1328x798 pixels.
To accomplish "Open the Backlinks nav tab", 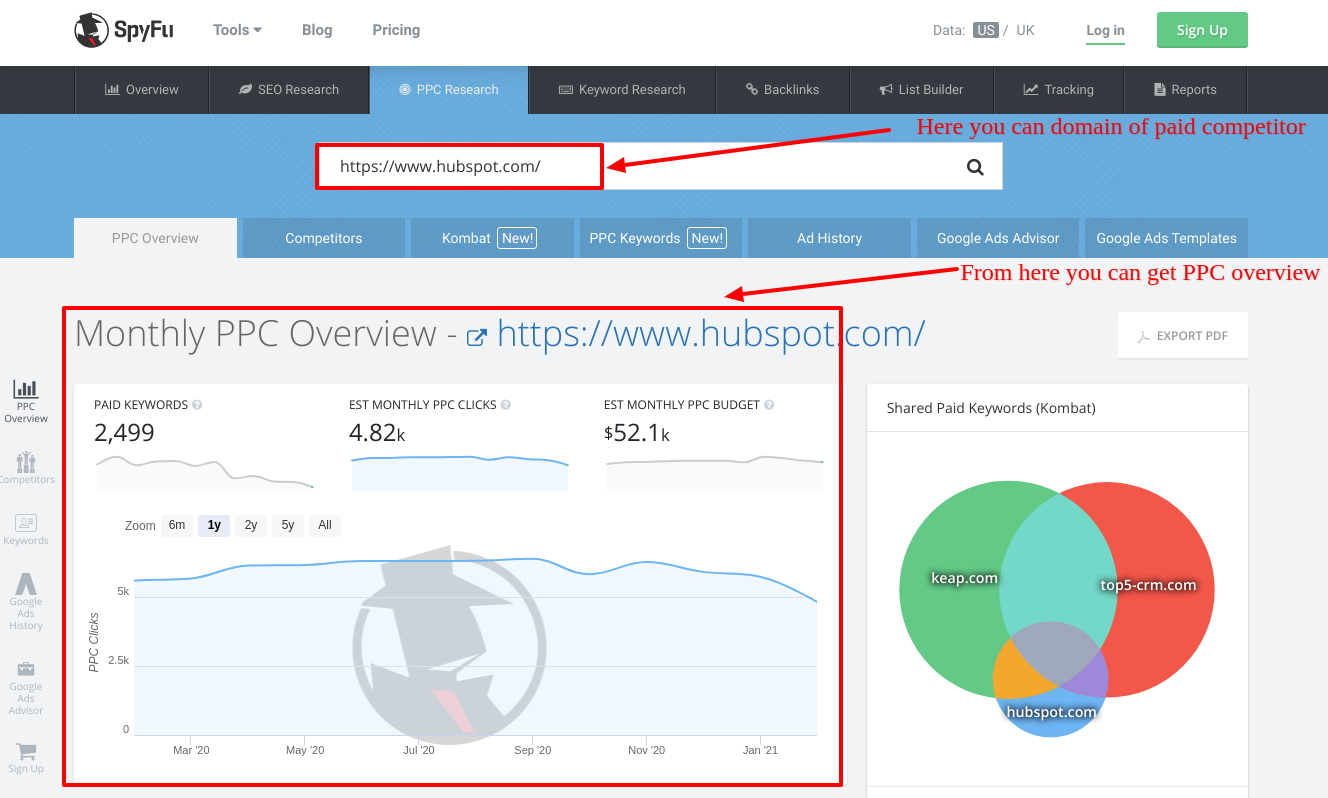I will click(783, 90).
